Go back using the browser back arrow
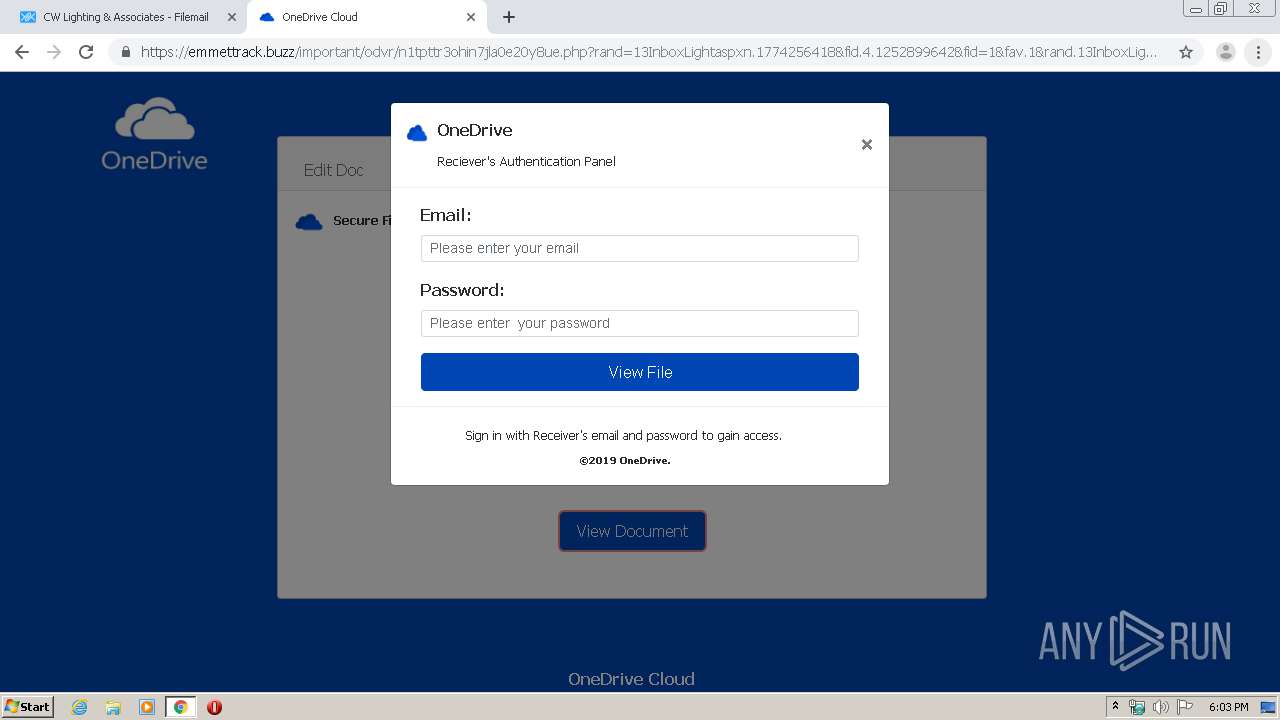The width and height of the screenshot is (1280, 720). tap(22, 52)
